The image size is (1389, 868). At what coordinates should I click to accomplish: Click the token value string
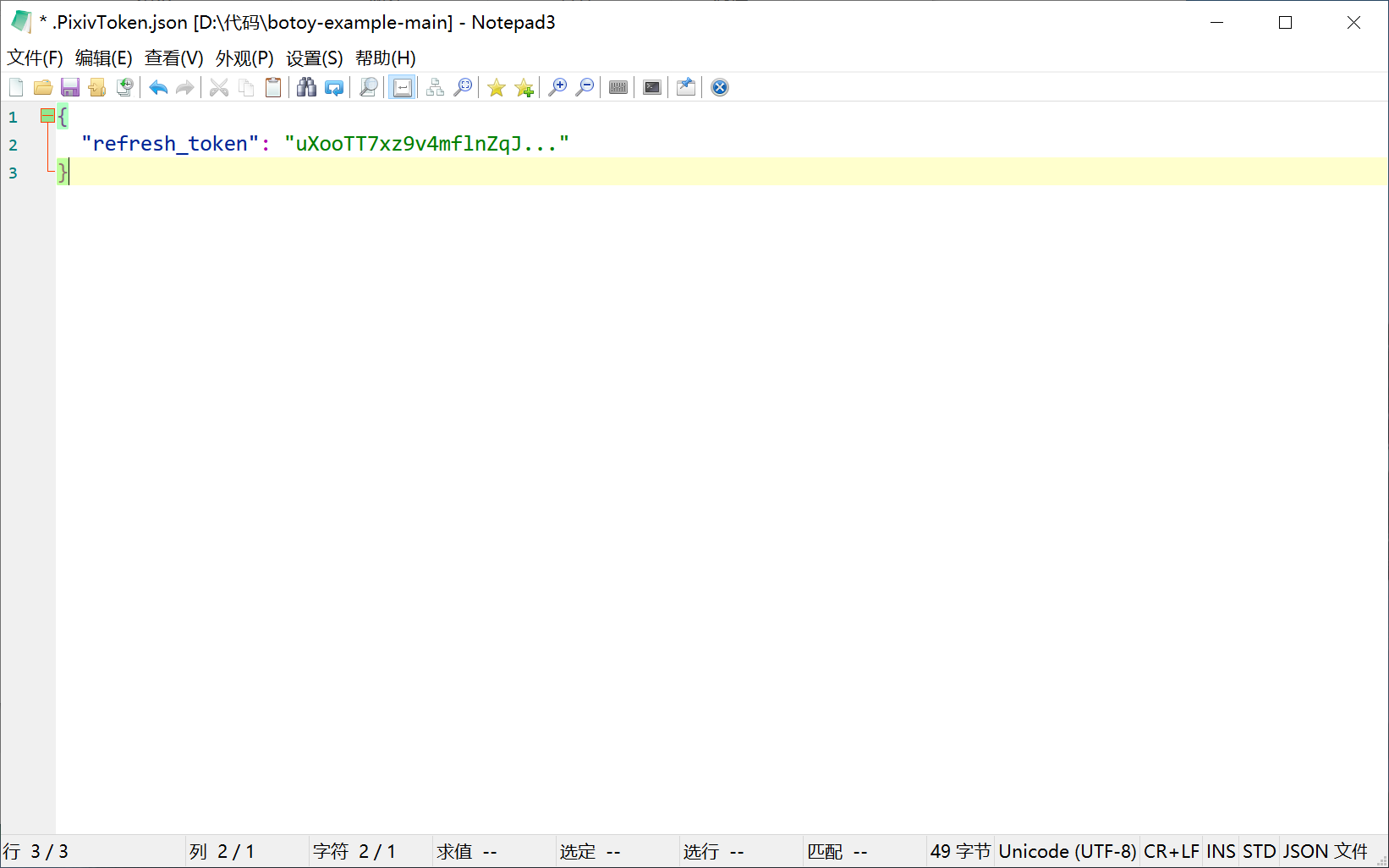coord(427,144)
